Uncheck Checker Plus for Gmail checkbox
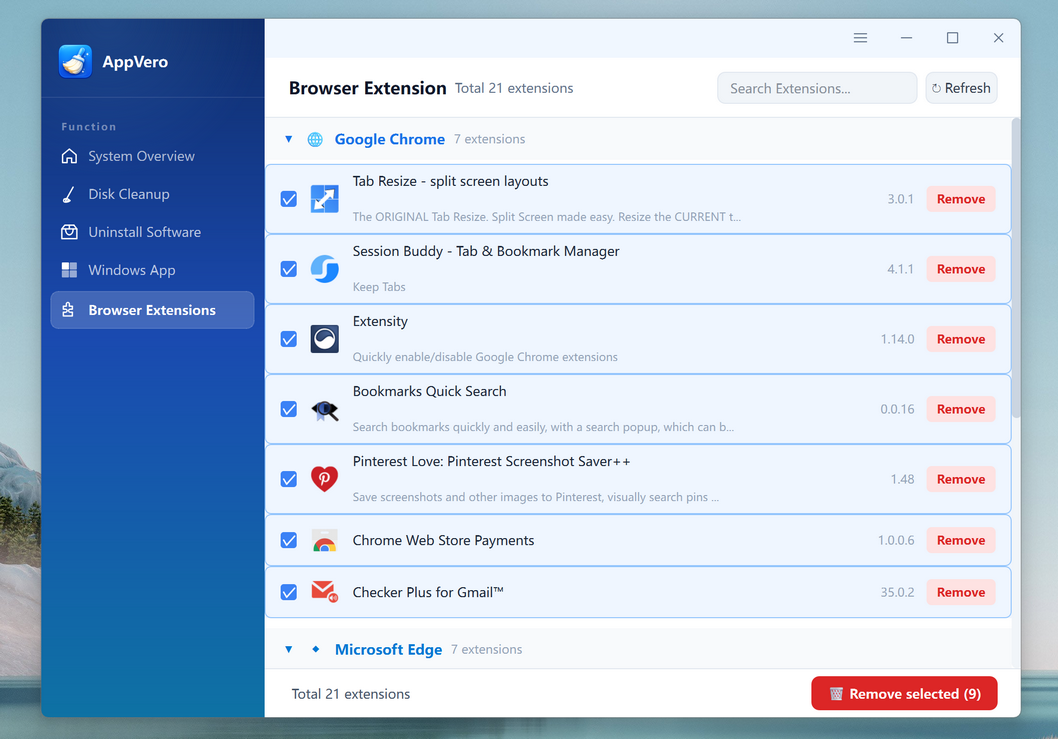Viewport: 1058px width, 739px height. point(289,592)
